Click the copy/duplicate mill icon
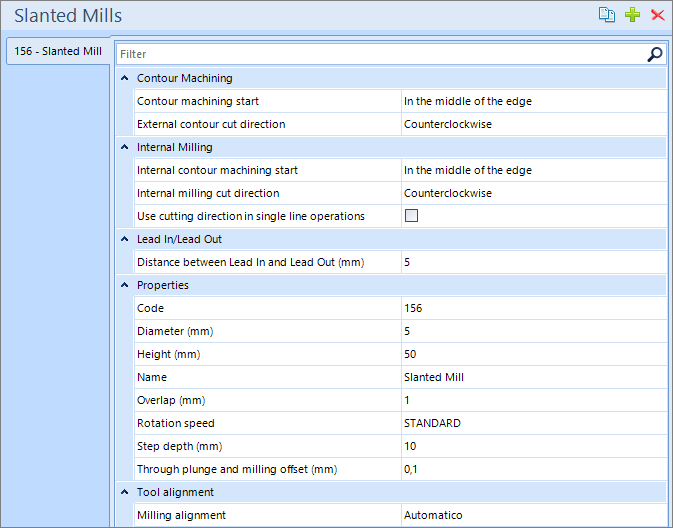 click(606, 15)
